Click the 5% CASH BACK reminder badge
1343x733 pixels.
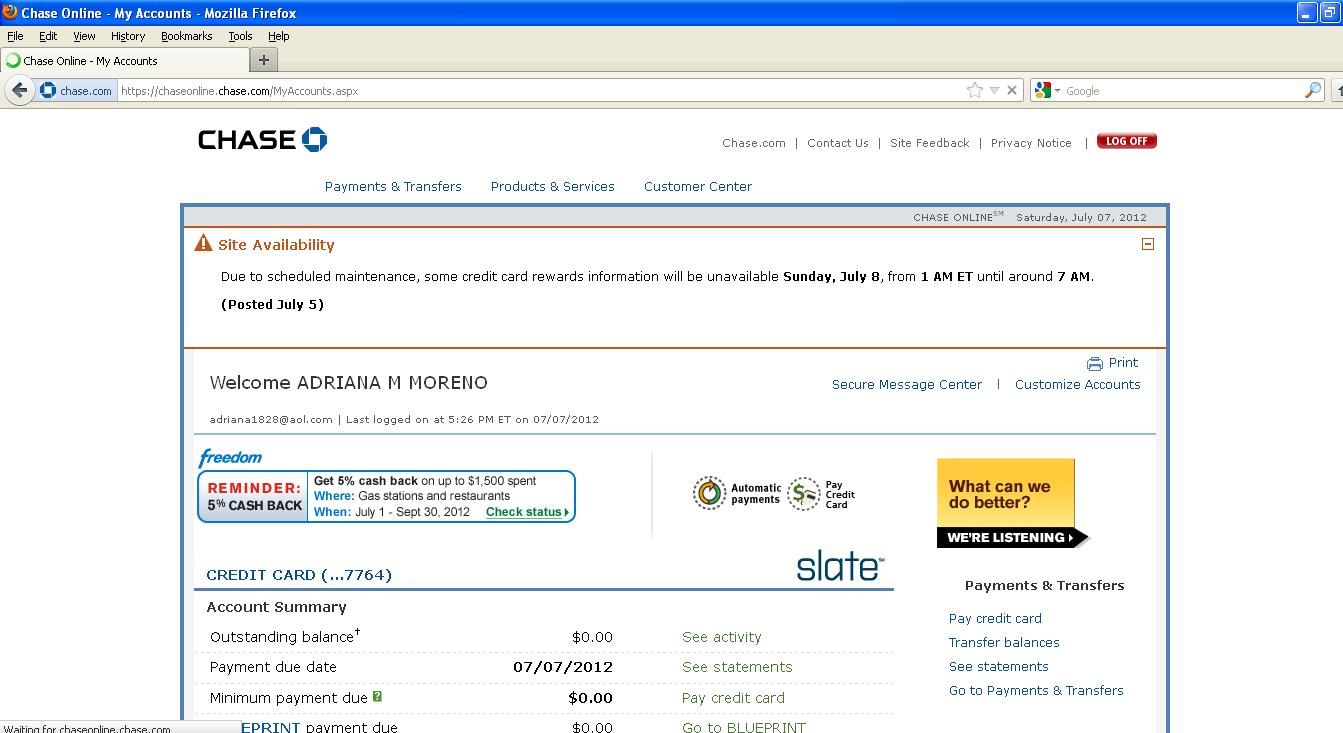point(254,497)
